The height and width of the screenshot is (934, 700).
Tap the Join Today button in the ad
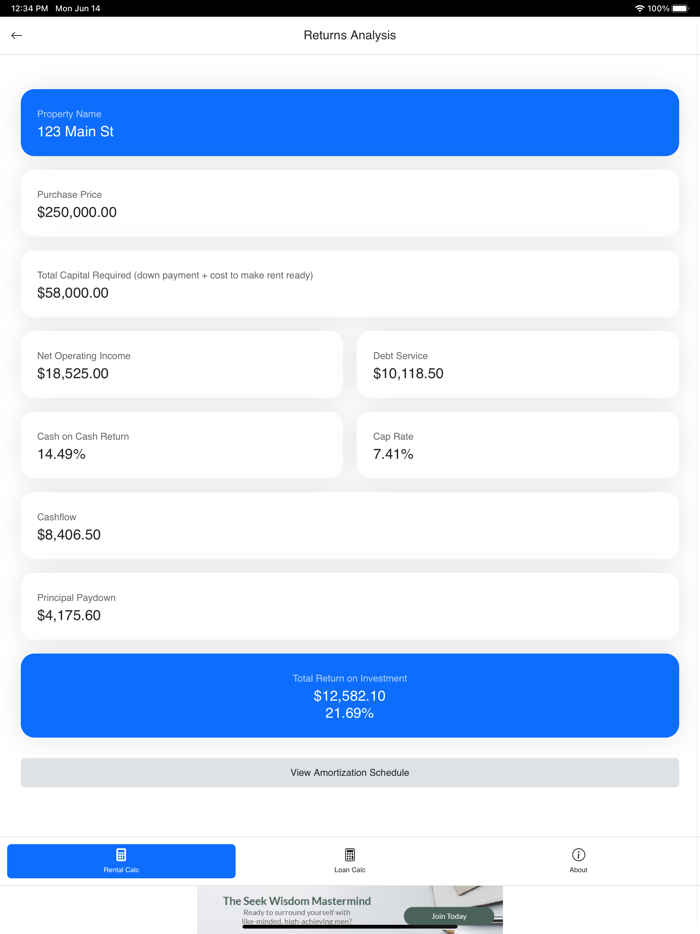coord(449,915)
